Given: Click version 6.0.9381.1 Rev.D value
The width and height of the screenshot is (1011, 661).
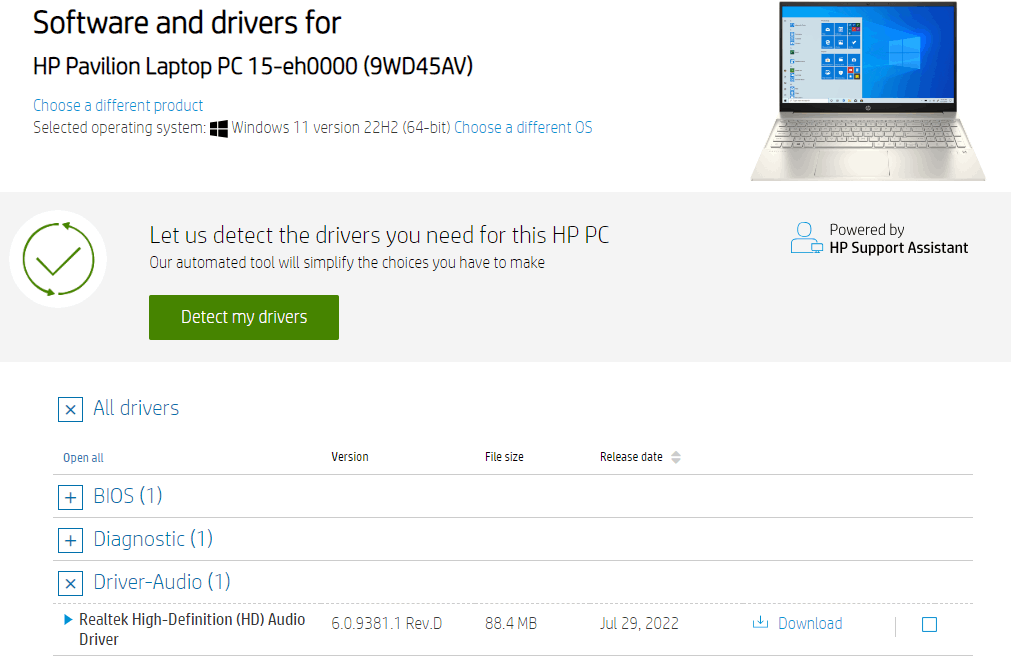Looking at the screenshot, I should (x=387, y=624).
